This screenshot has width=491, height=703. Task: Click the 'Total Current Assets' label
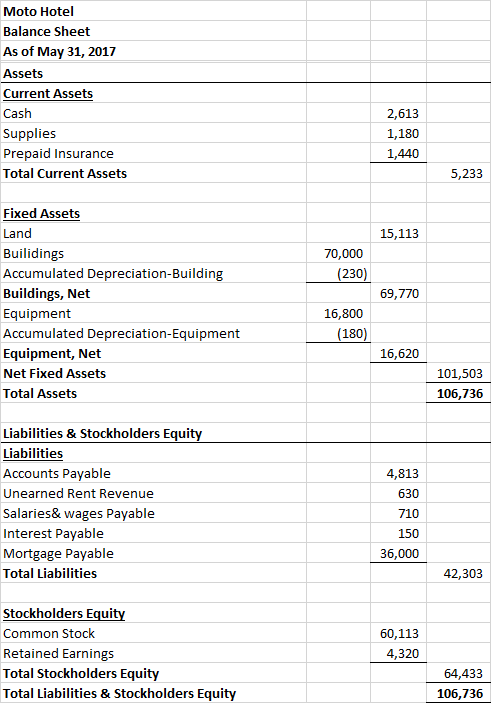65,174
